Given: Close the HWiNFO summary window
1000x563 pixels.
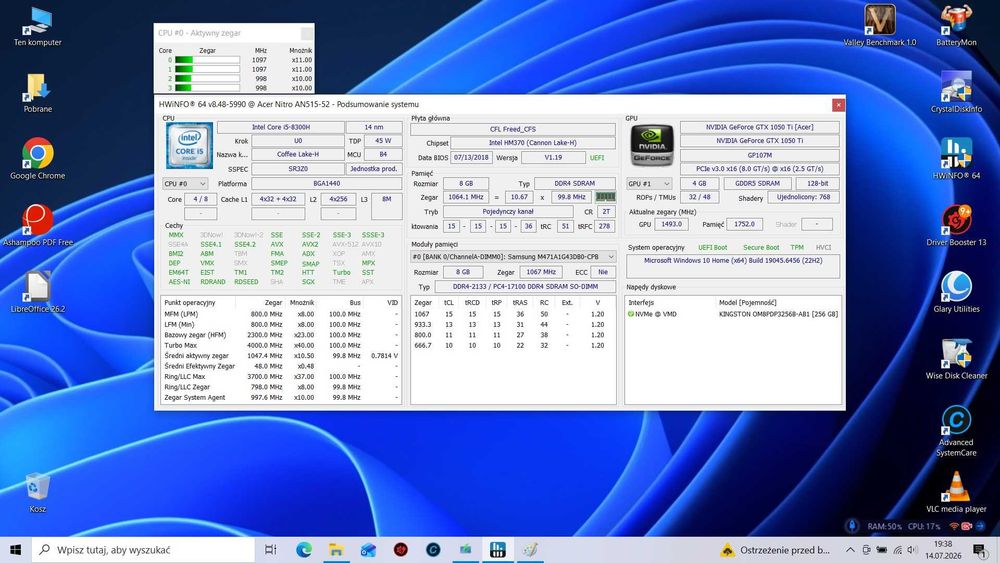Looking at the screenshot, I should [838, 105].
